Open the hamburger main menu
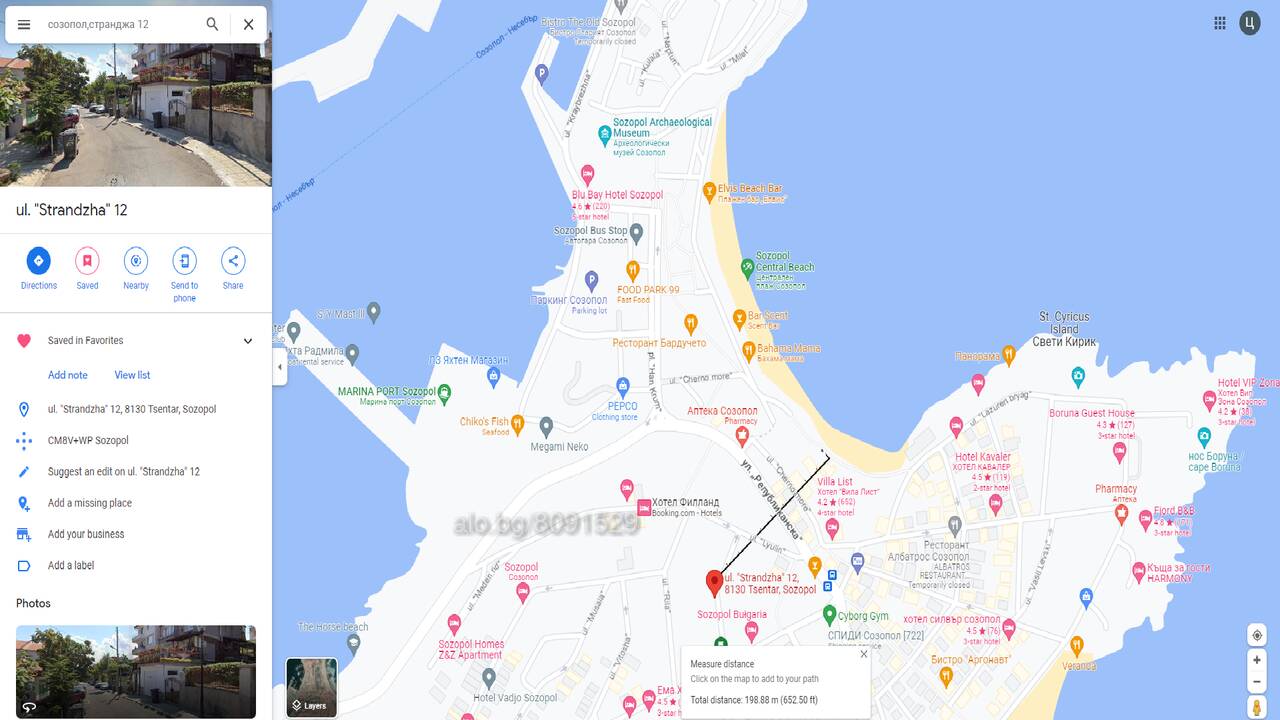This screenshot has height=720, width=1280. 24,24
